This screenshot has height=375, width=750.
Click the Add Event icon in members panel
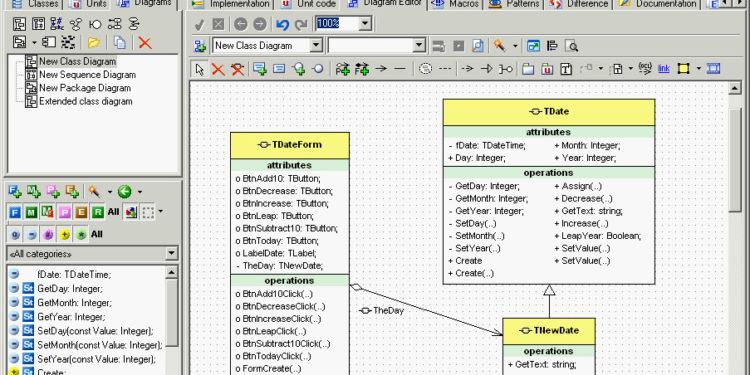tap(72, 192)
